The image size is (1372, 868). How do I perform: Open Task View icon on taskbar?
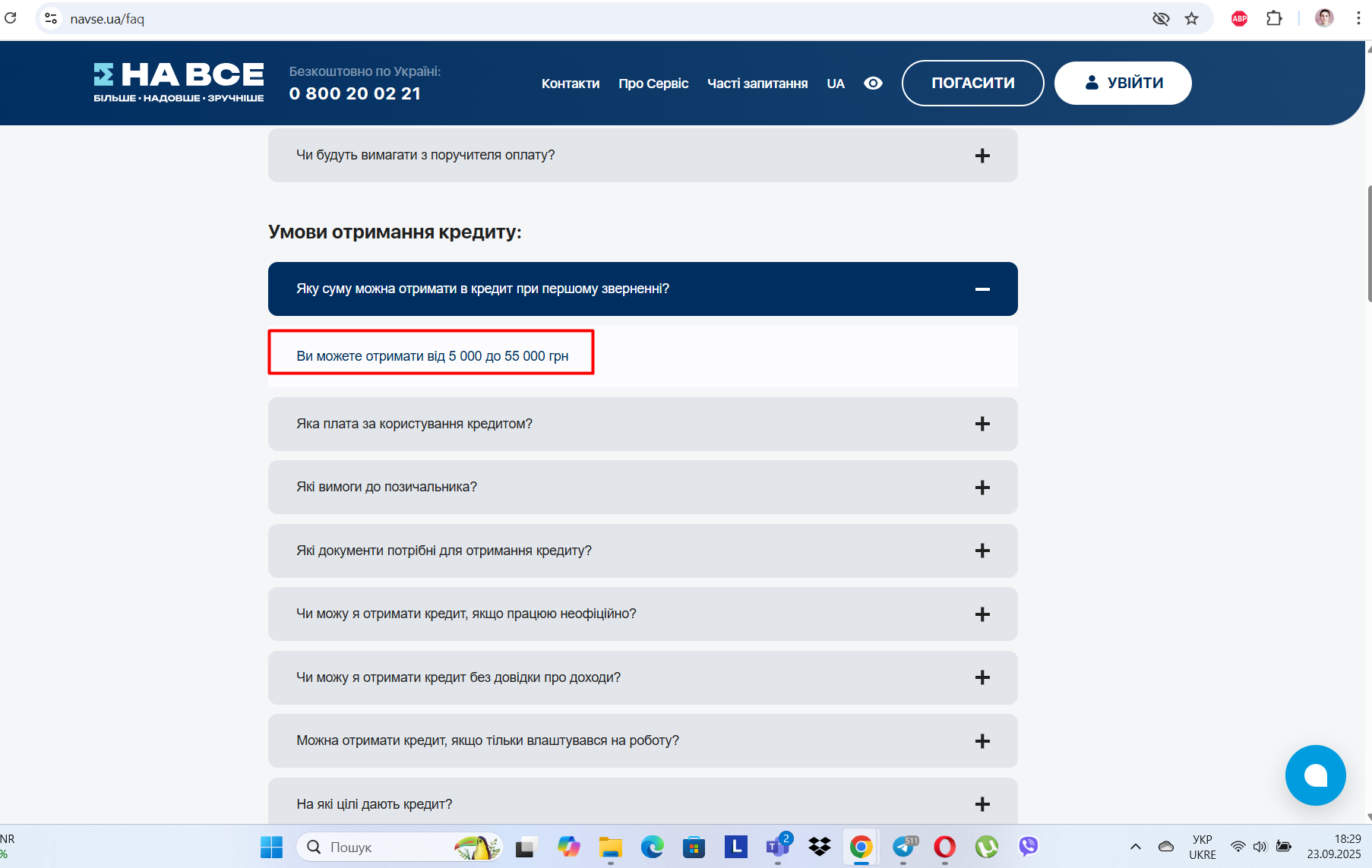(526, 847)
